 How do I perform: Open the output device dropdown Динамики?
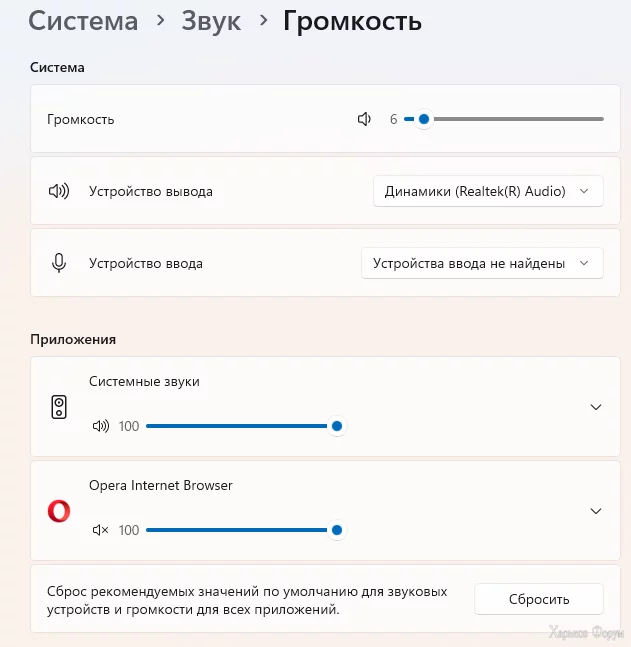pos(487,191)
